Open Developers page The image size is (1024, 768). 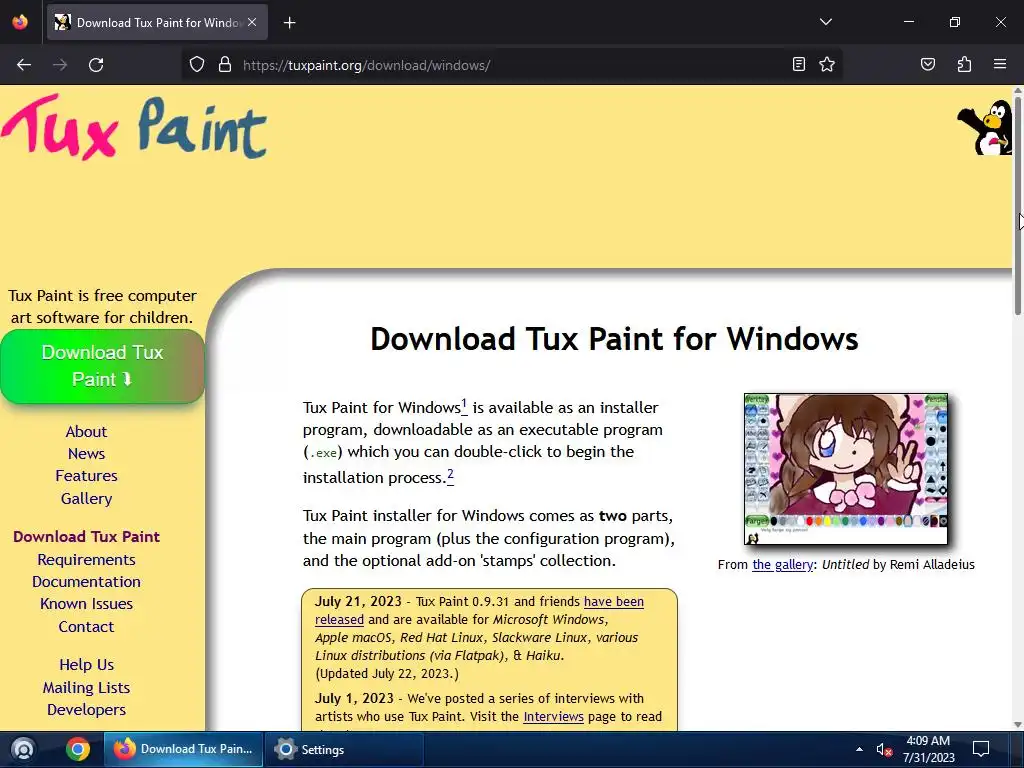[x=86, y=710]
